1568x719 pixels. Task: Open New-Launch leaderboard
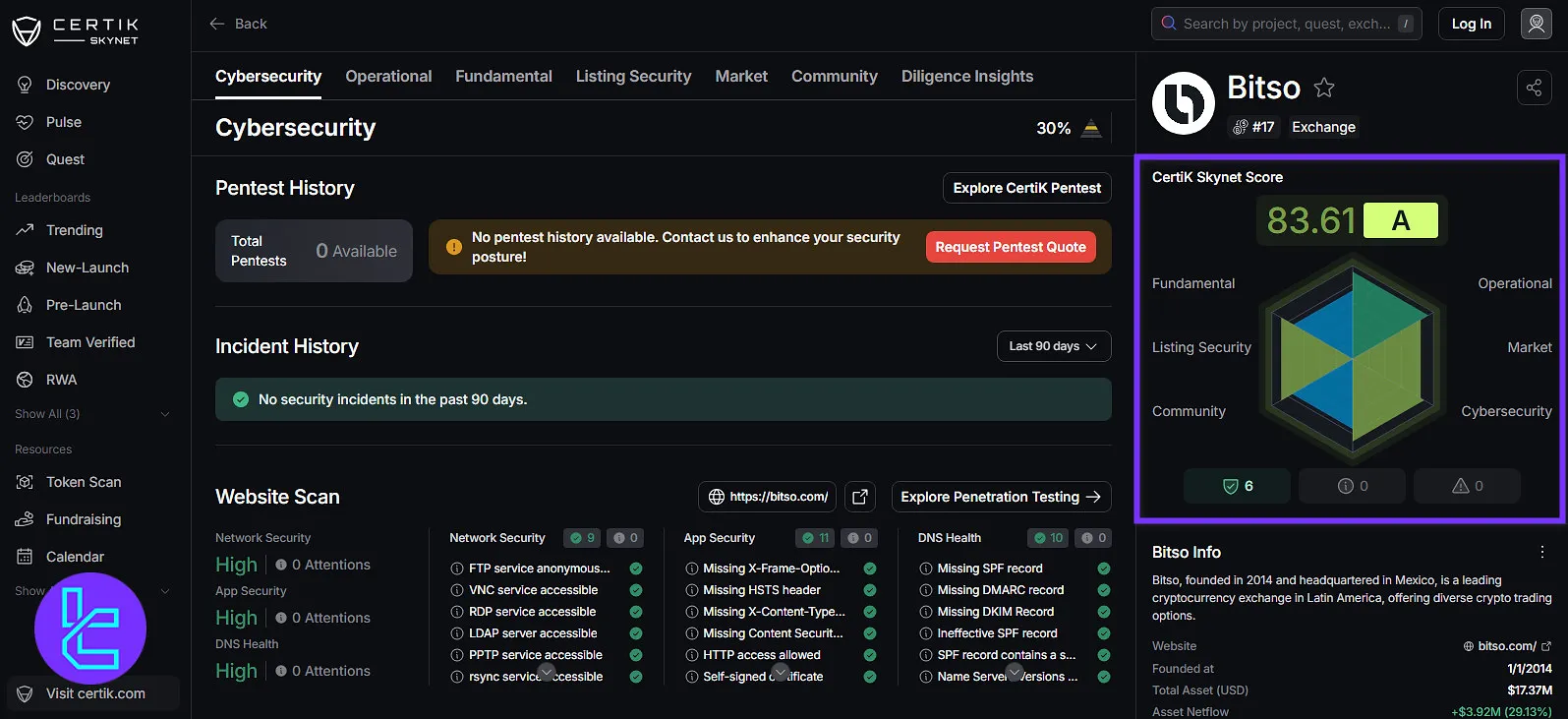pos(87,268)
